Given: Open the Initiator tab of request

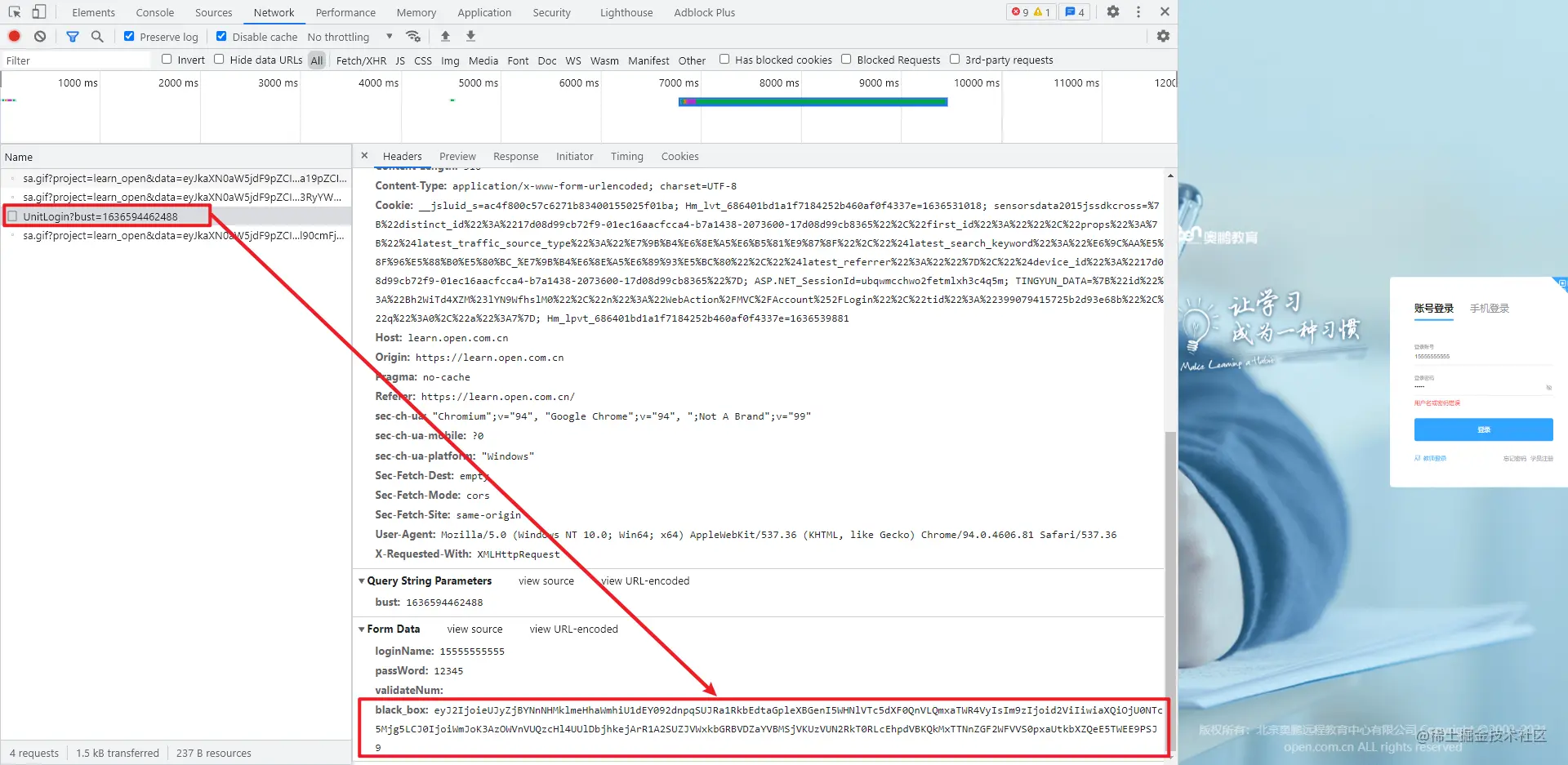Looking at the screenshot, I should pos(575,156).
